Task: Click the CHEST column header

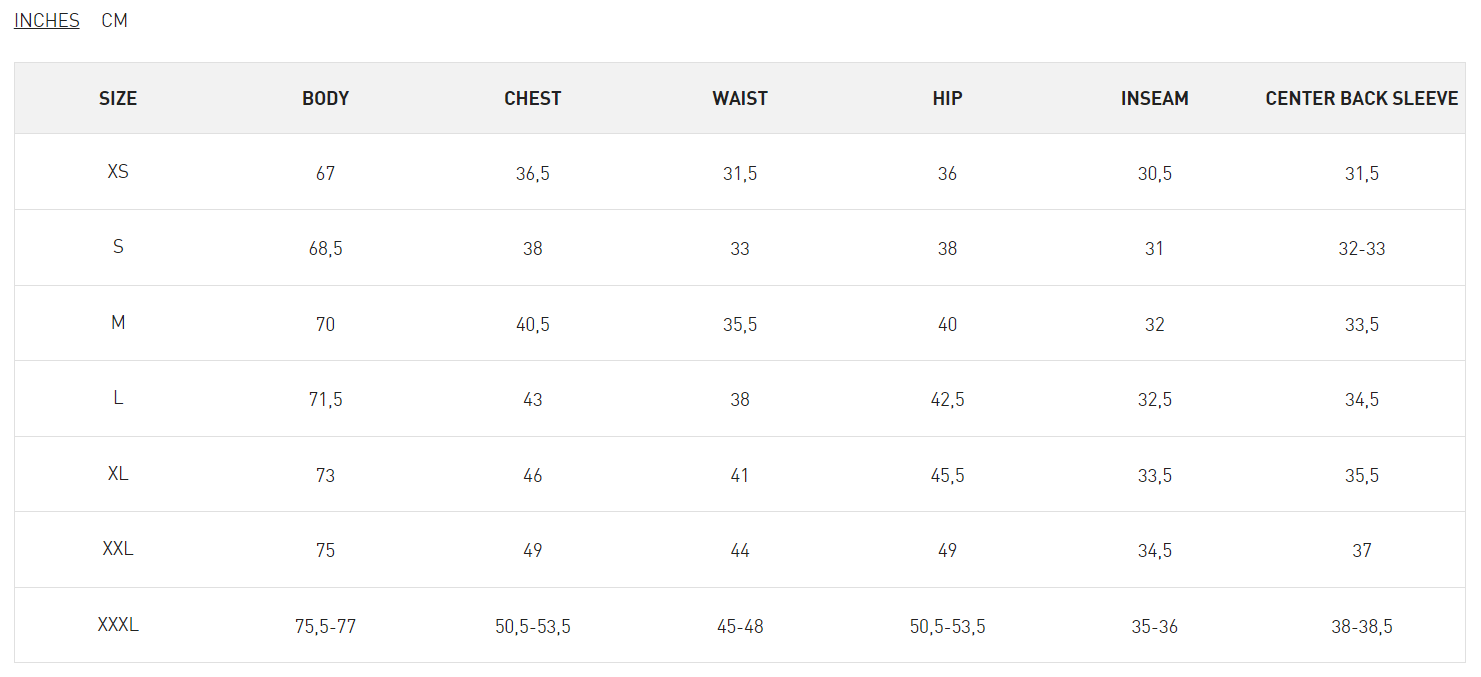Action: (x=533, y=99)
